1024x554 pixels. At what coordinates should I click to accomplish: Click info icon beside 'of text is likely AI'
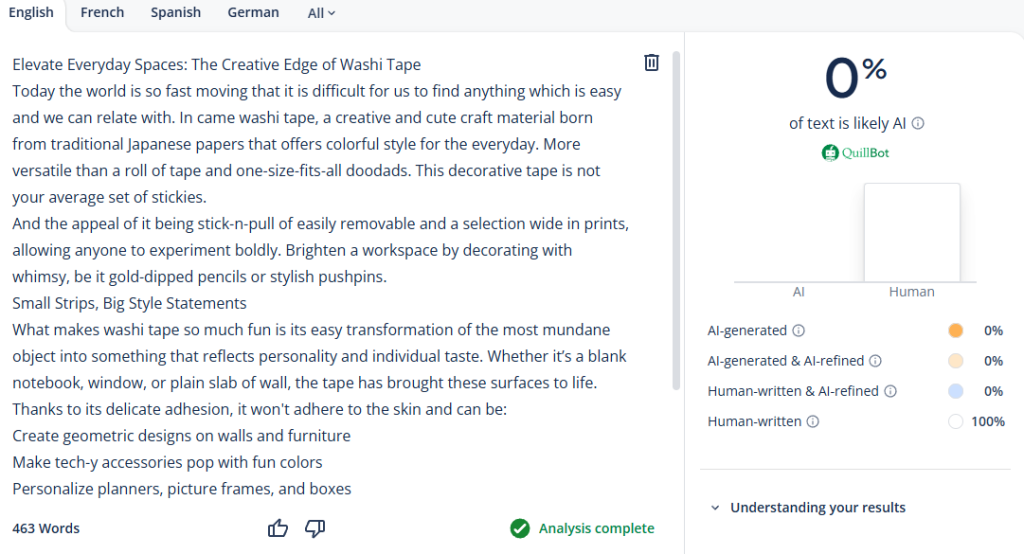(x=918, y=124)
